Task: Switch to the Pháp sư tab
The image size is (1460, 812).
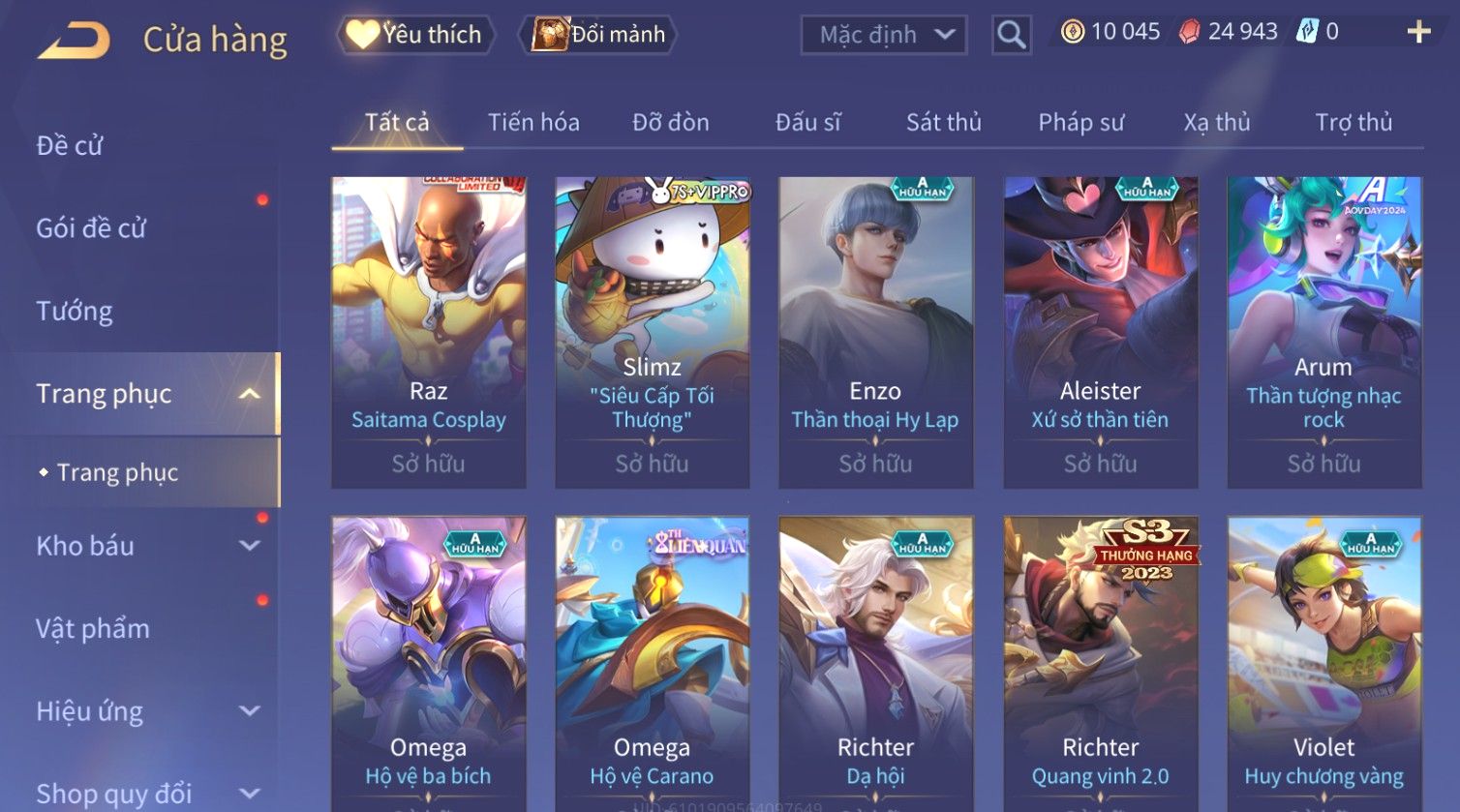Action: click(1080, 123)
